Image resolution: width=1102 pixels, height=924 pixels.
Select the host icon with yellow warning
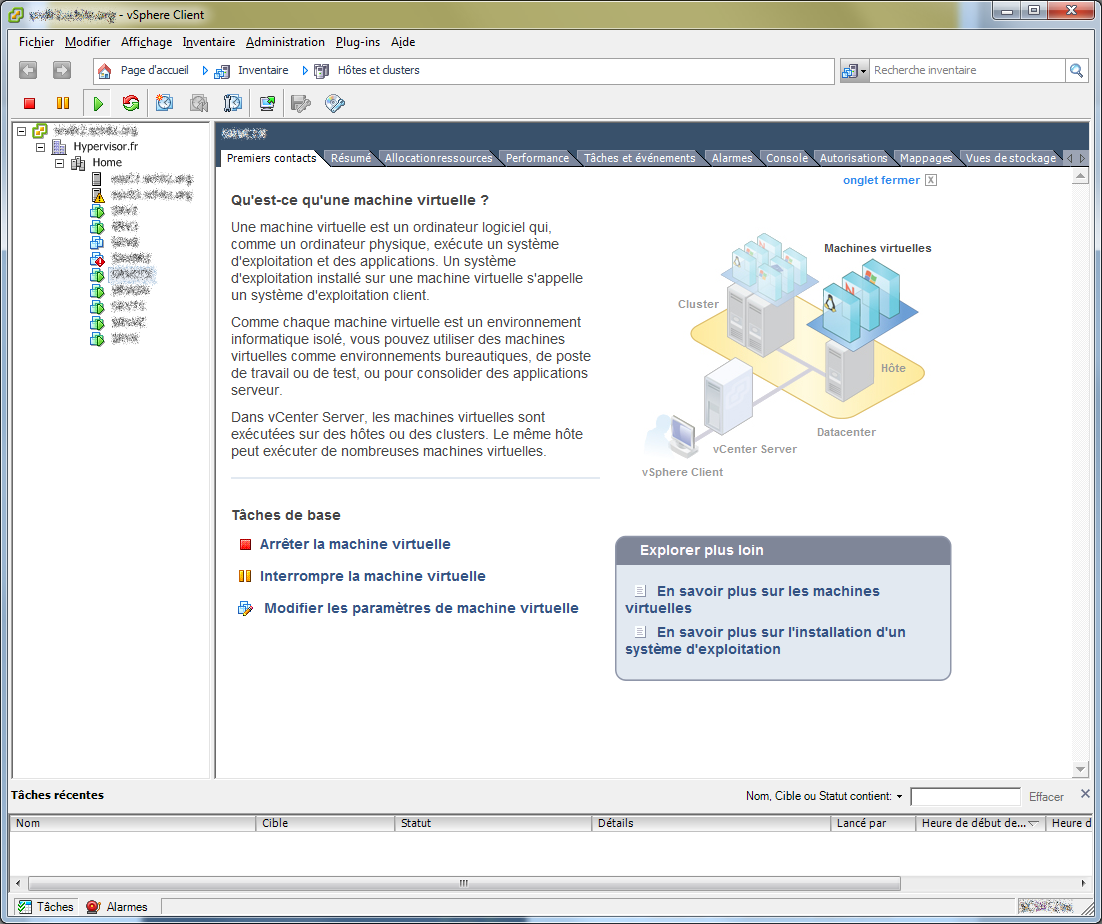98,195
